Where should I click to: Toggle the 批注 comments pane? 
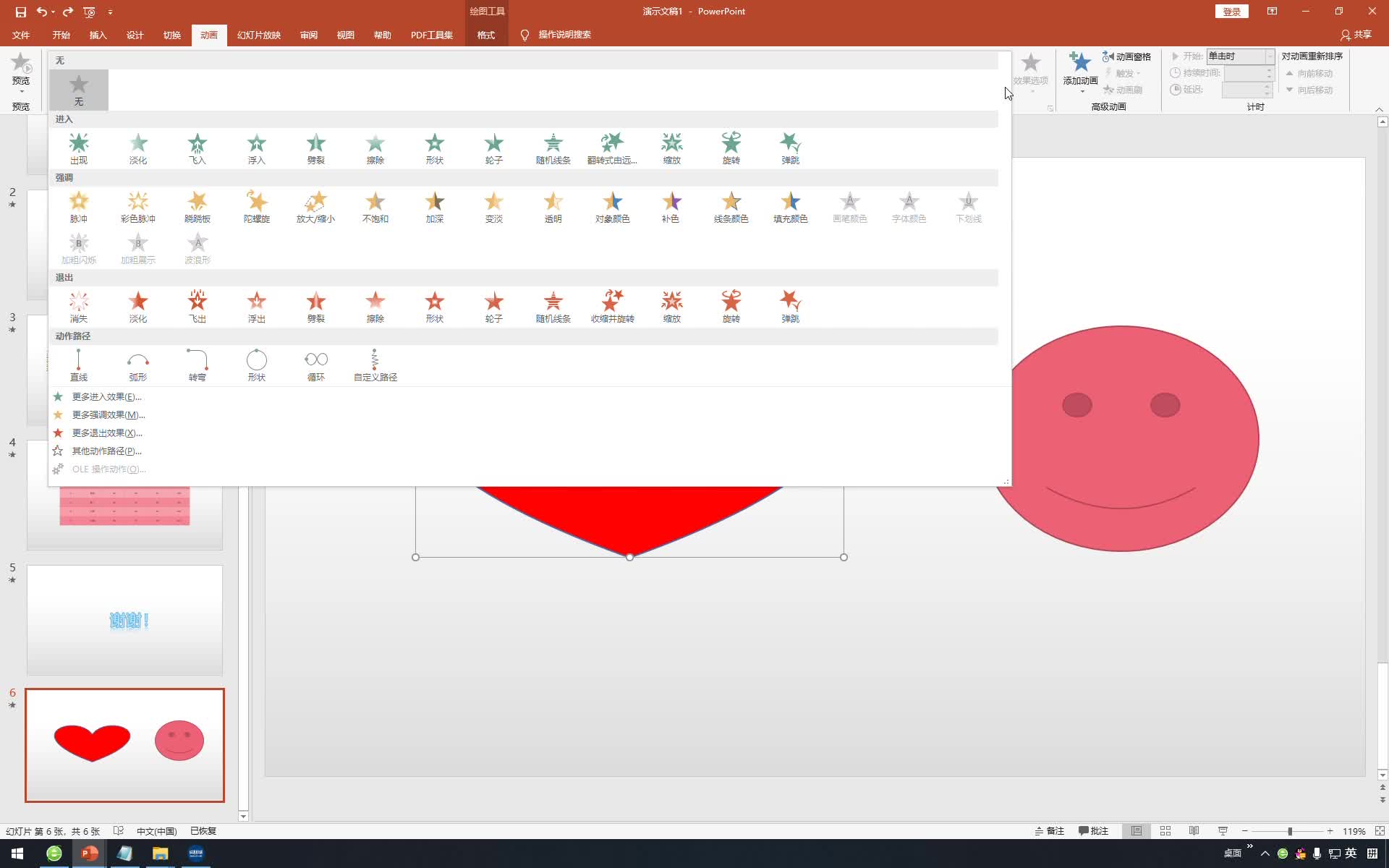pyautogui.click(x=1093, y=831)
